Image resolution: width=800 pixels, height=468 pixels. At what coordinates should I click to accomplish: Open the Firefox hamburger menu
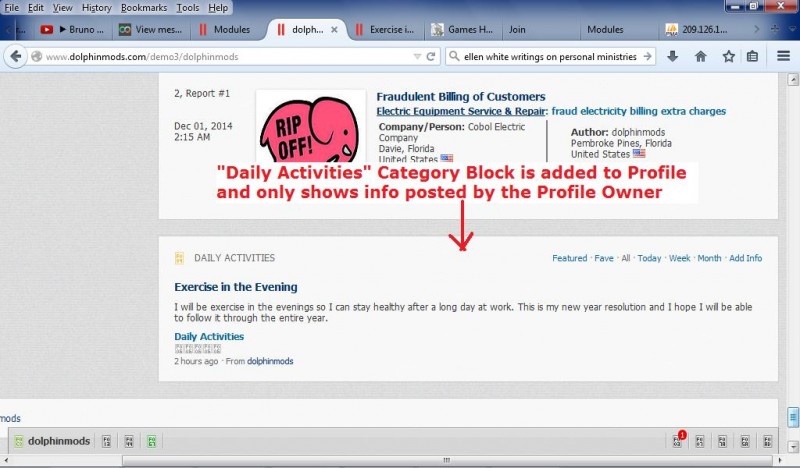pos(784,56)
